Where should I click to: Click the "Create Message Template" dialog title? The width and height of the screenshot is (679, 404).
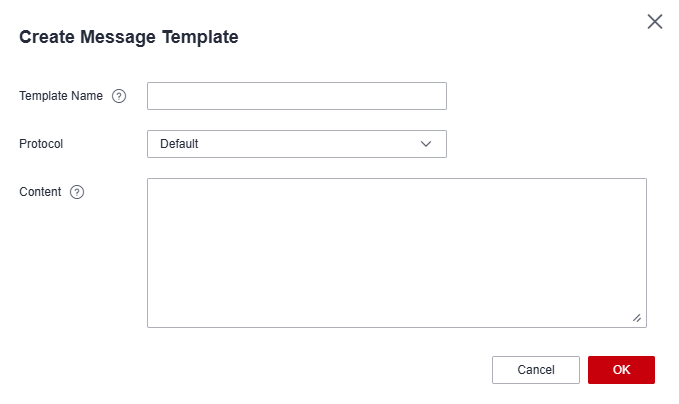coord(129,38)
